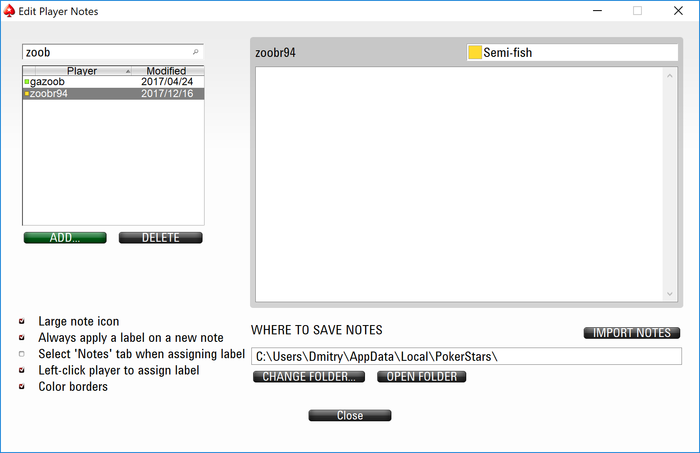Screen dimensions: 700x453
Task: Click the DELETE button
Action: (161, 238)
